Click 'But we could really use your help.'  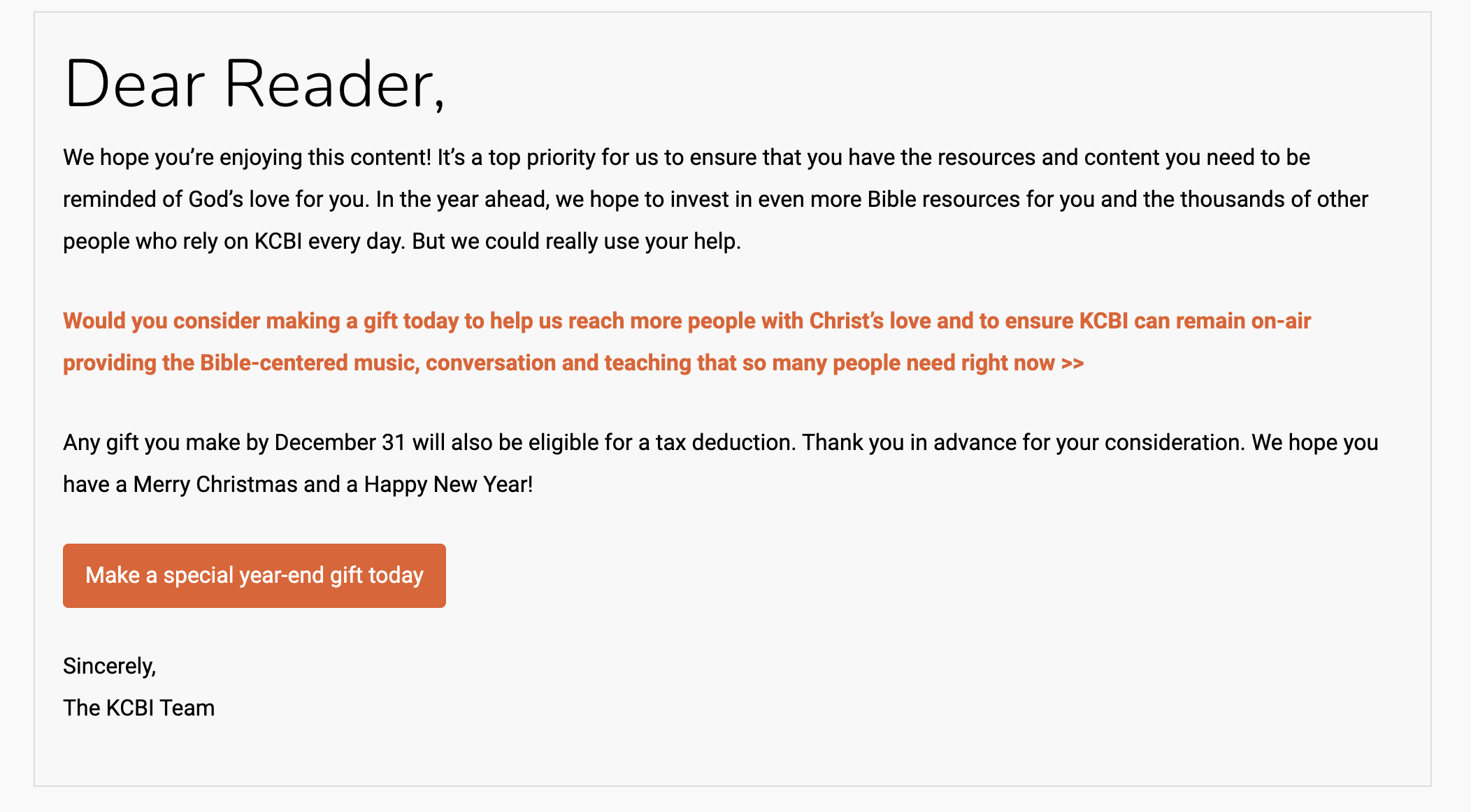click(x=576, y=242)
